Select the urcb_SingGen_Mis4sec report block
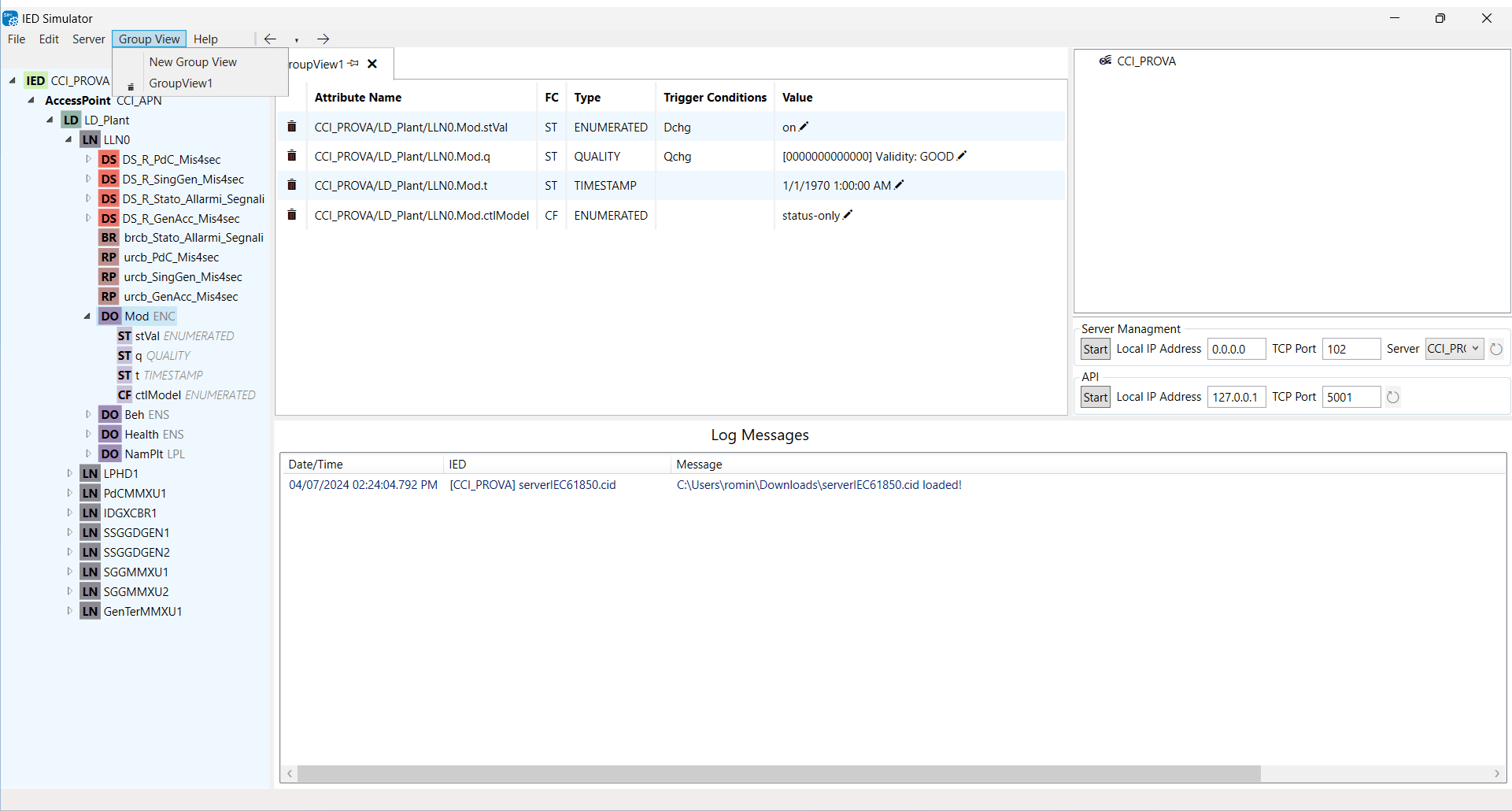This screenshot has width=1512, height=811. tap(171, 276)
